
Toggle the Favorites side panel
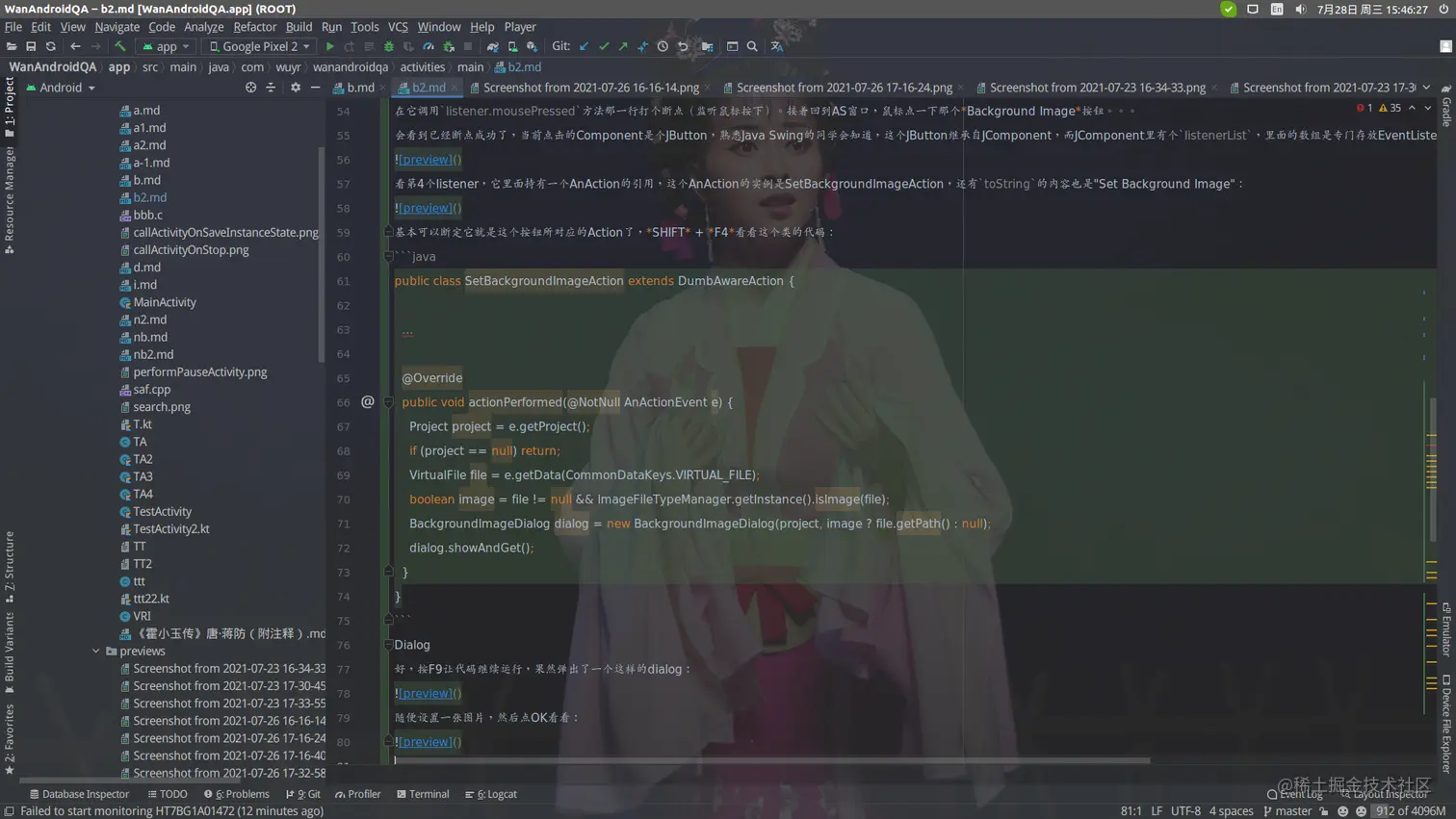10,739
